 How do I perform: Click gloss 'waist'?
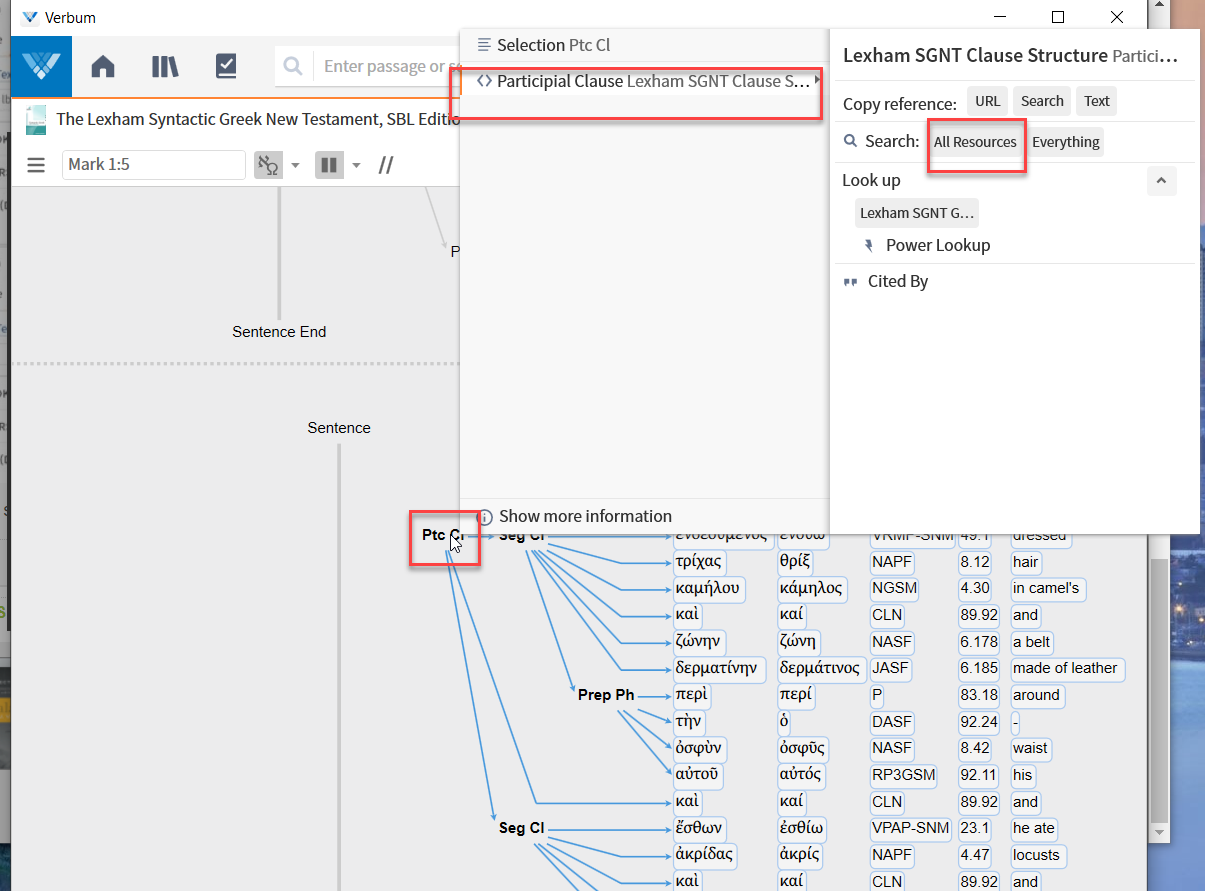(1031, 748)
